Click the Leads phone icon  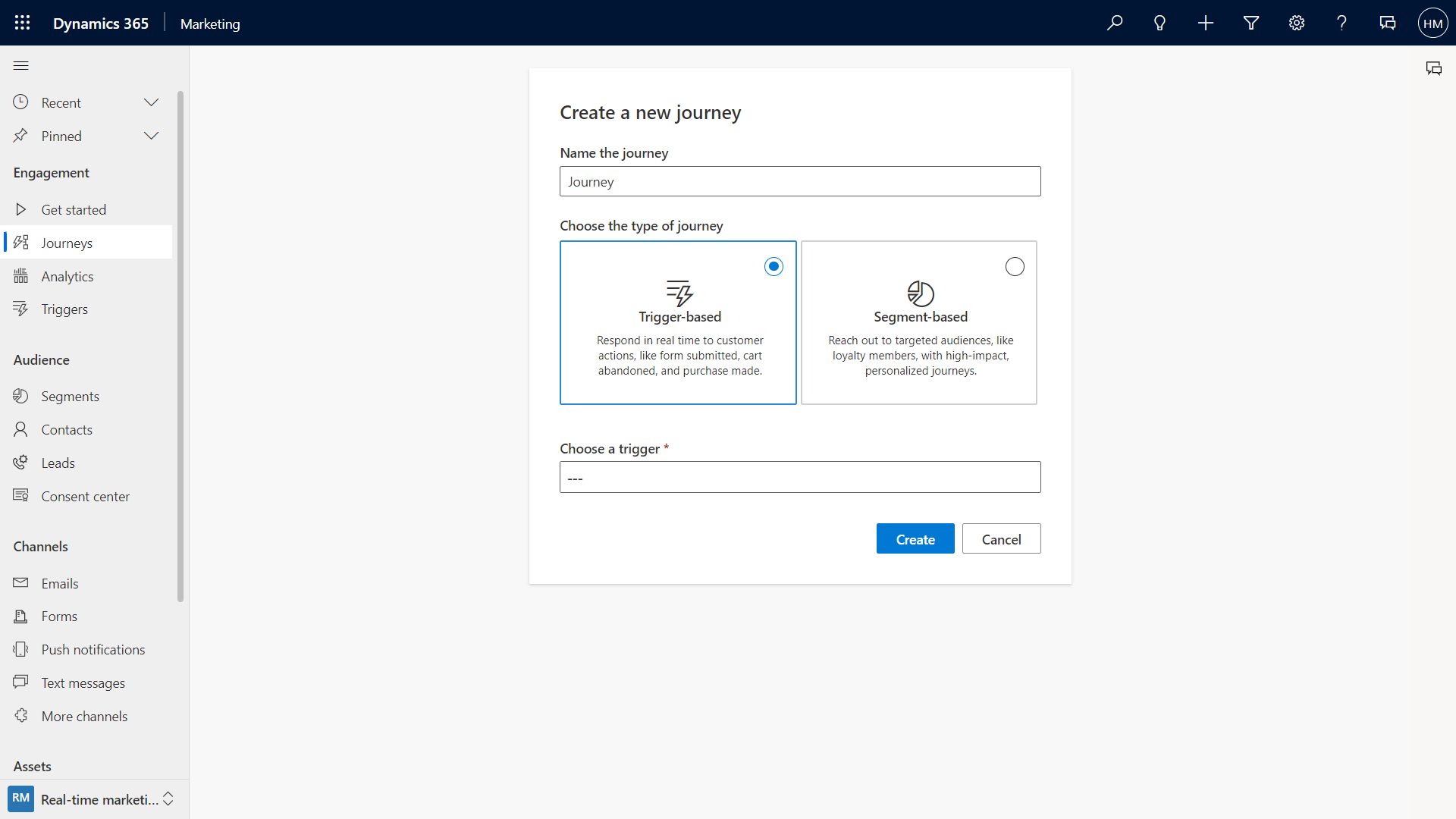pyautogui.click(x=20, y=463)
